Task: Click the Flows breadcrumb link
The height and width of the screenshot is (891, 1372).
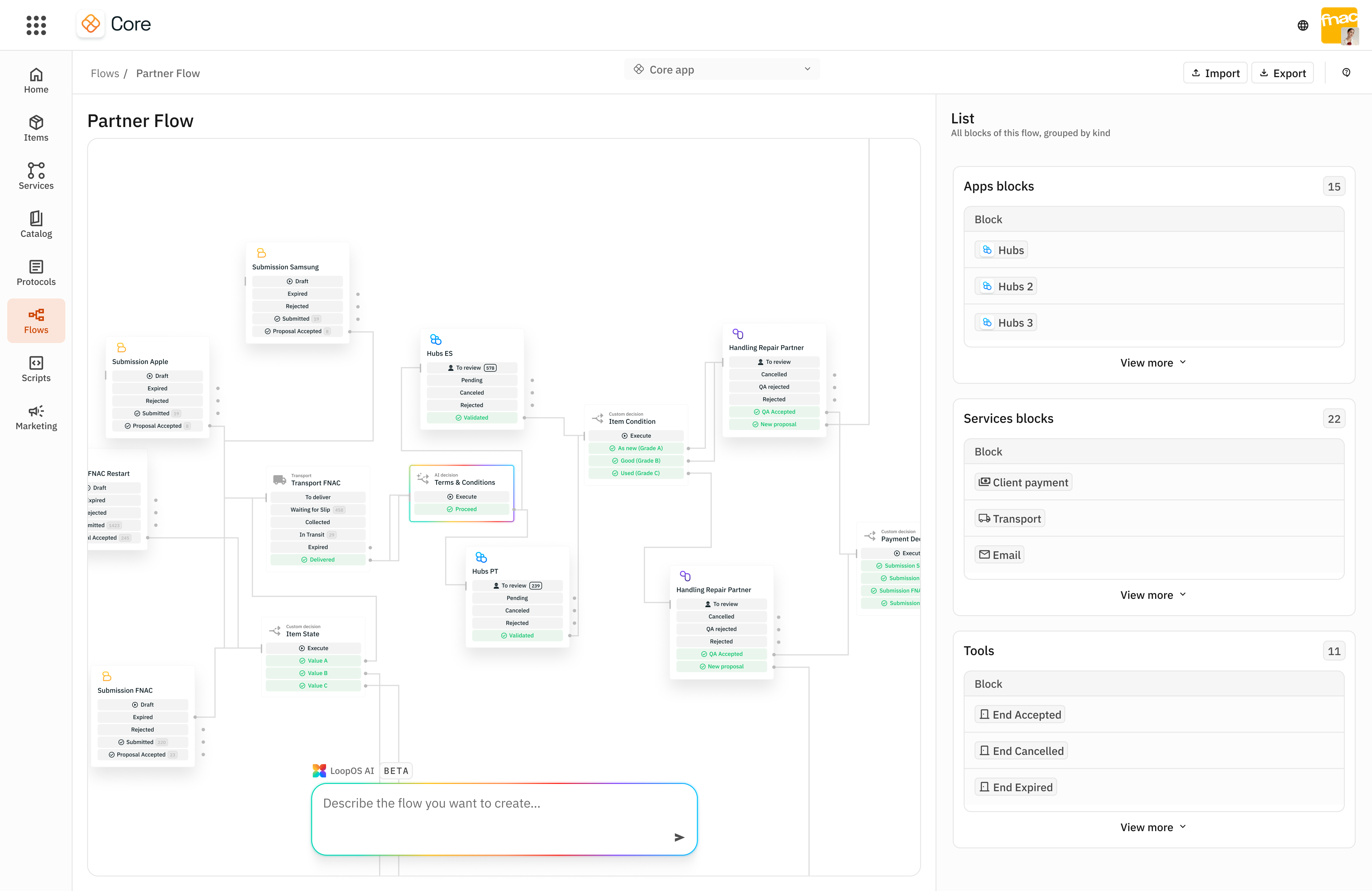Action: click(104, 73)
